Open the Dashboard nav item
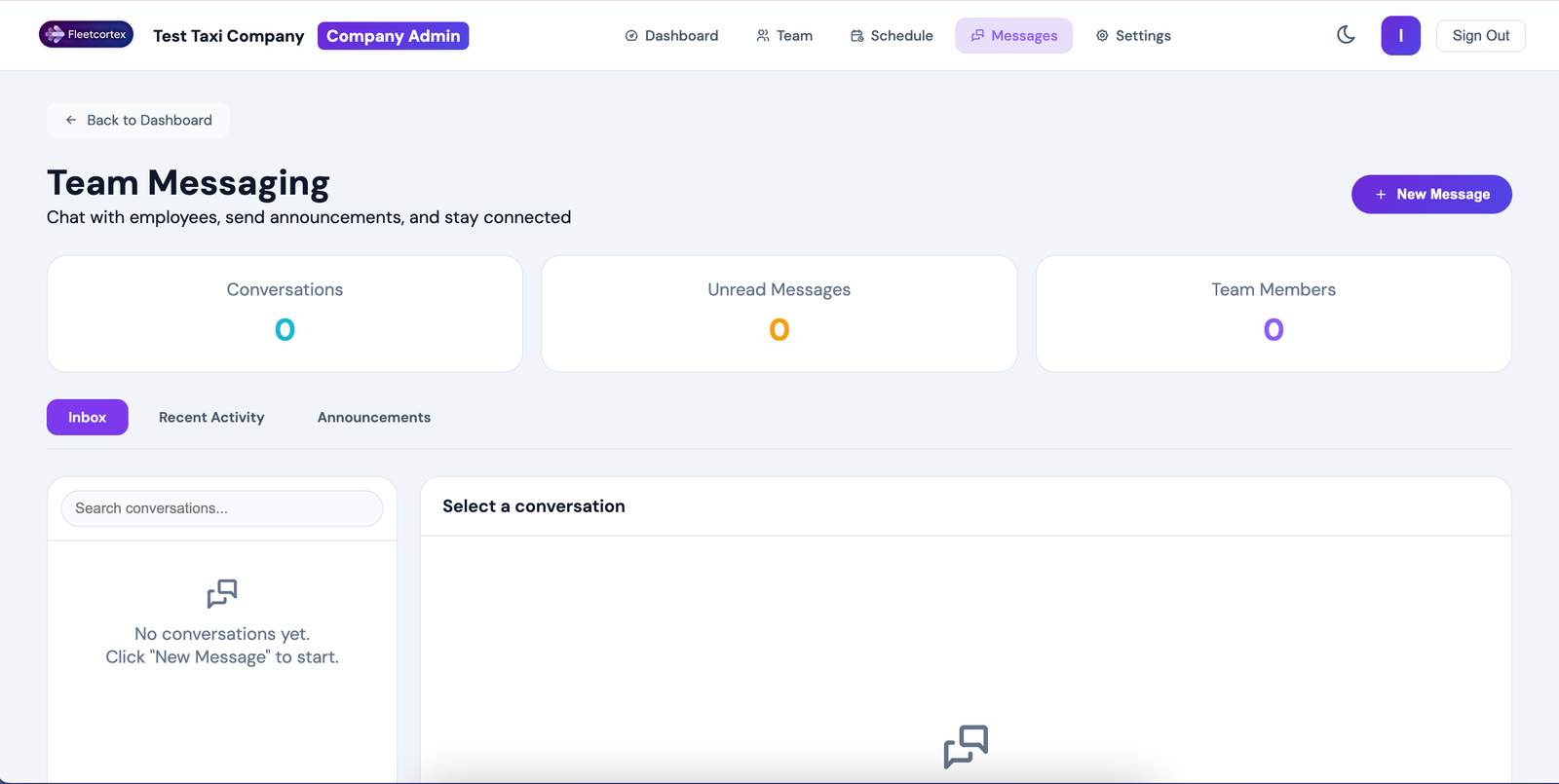 coord(671,36)
